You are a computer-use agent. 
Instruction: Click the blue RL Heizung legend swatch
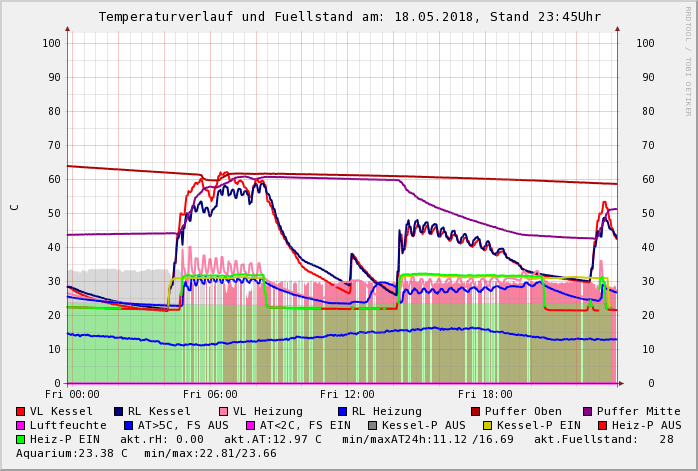(x=341, y=411)
